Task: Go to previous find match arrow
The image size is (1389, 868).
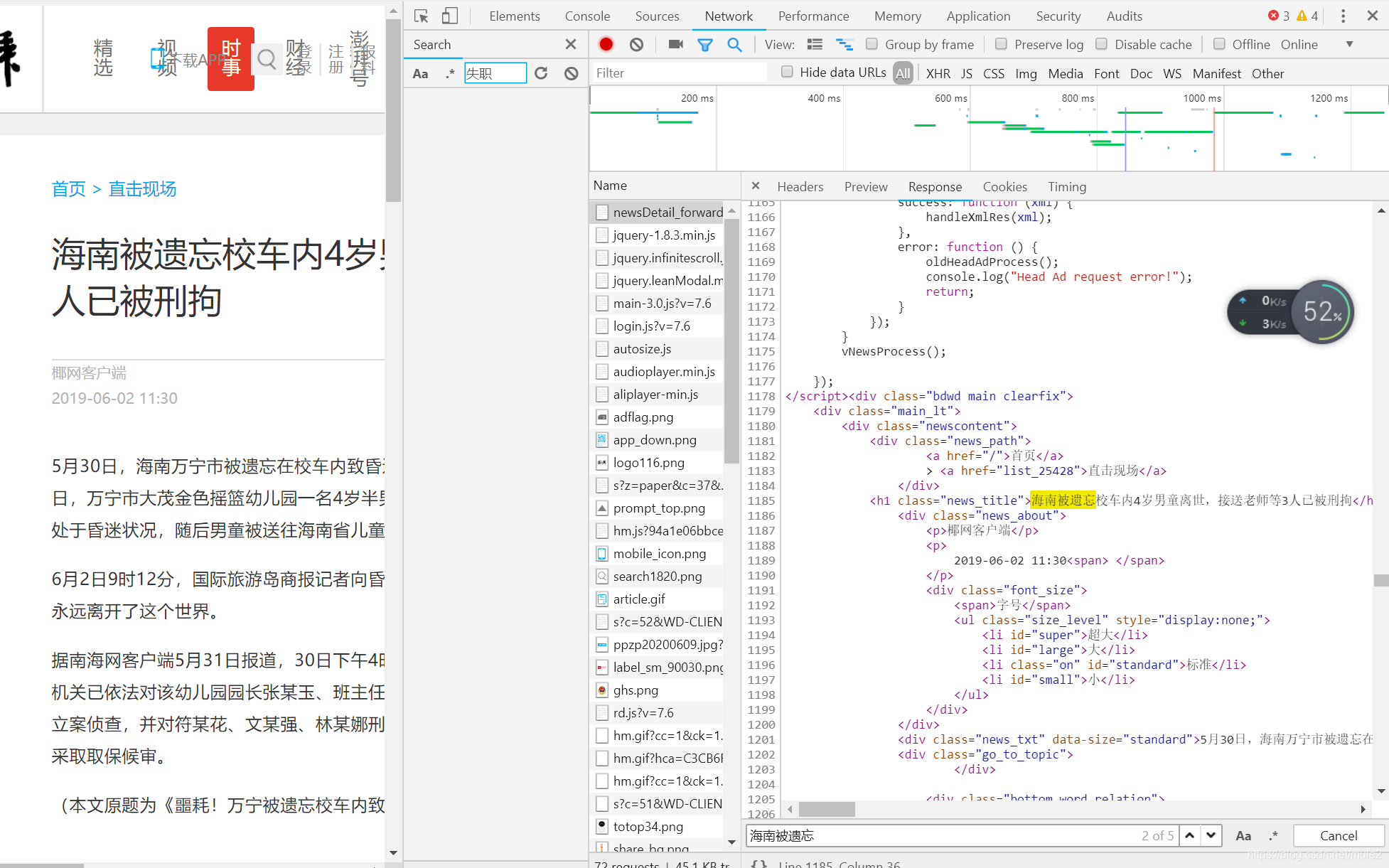Action: 1189,835
